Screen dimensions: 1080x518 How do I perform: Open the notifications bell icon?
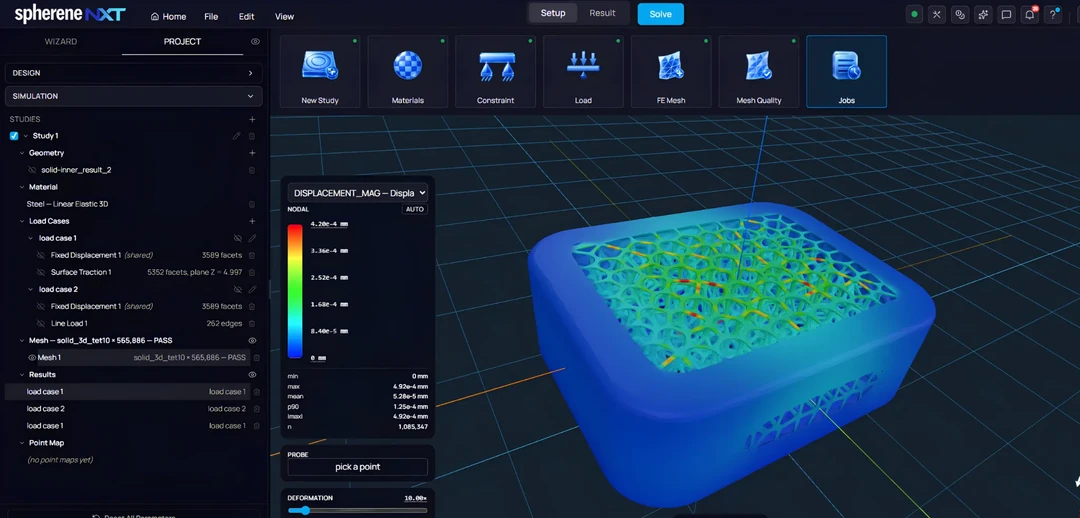(1030, 14)
